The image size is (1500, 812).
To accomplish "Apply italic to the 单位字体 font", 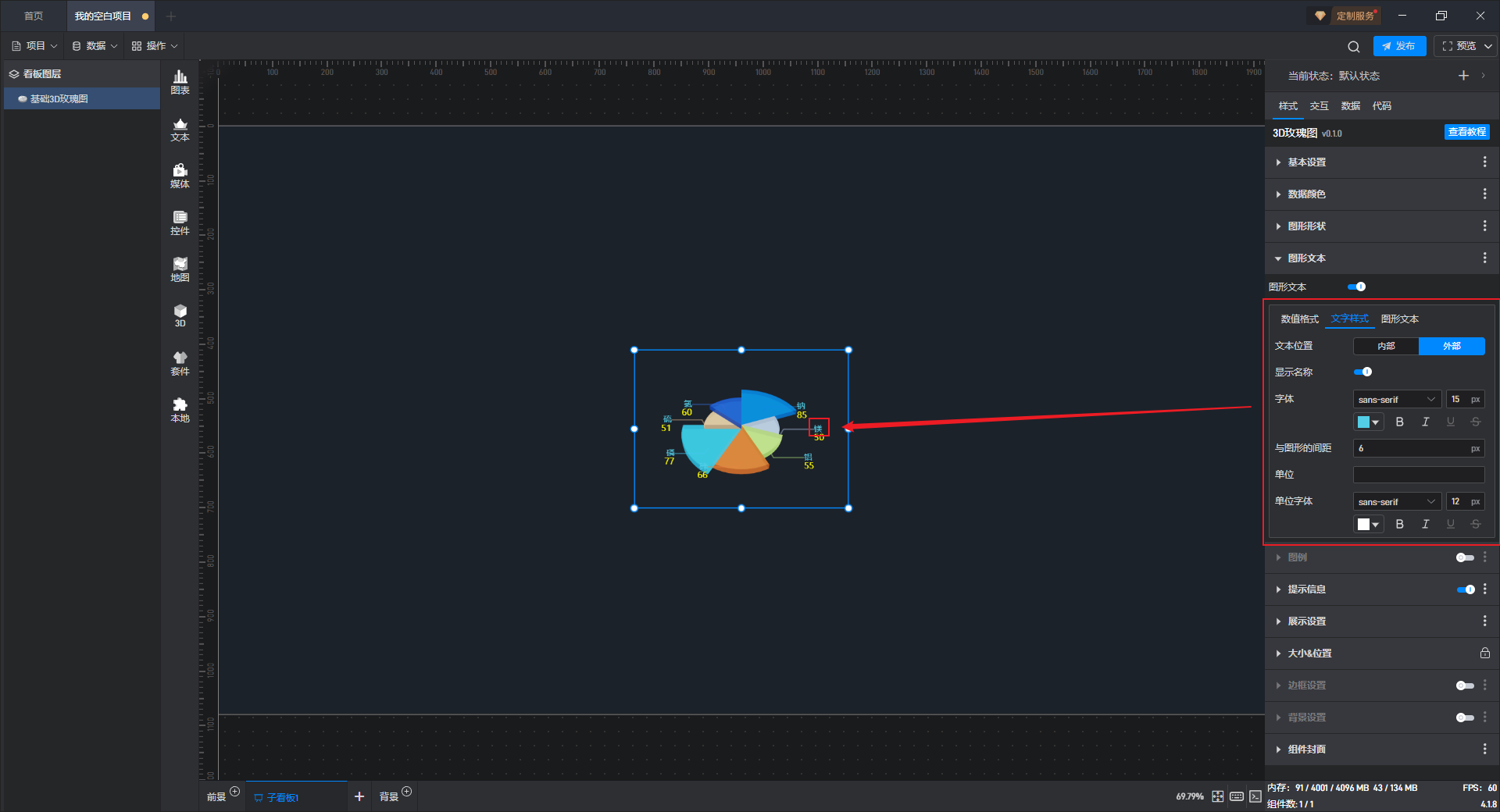I will tap(1425, 524).
